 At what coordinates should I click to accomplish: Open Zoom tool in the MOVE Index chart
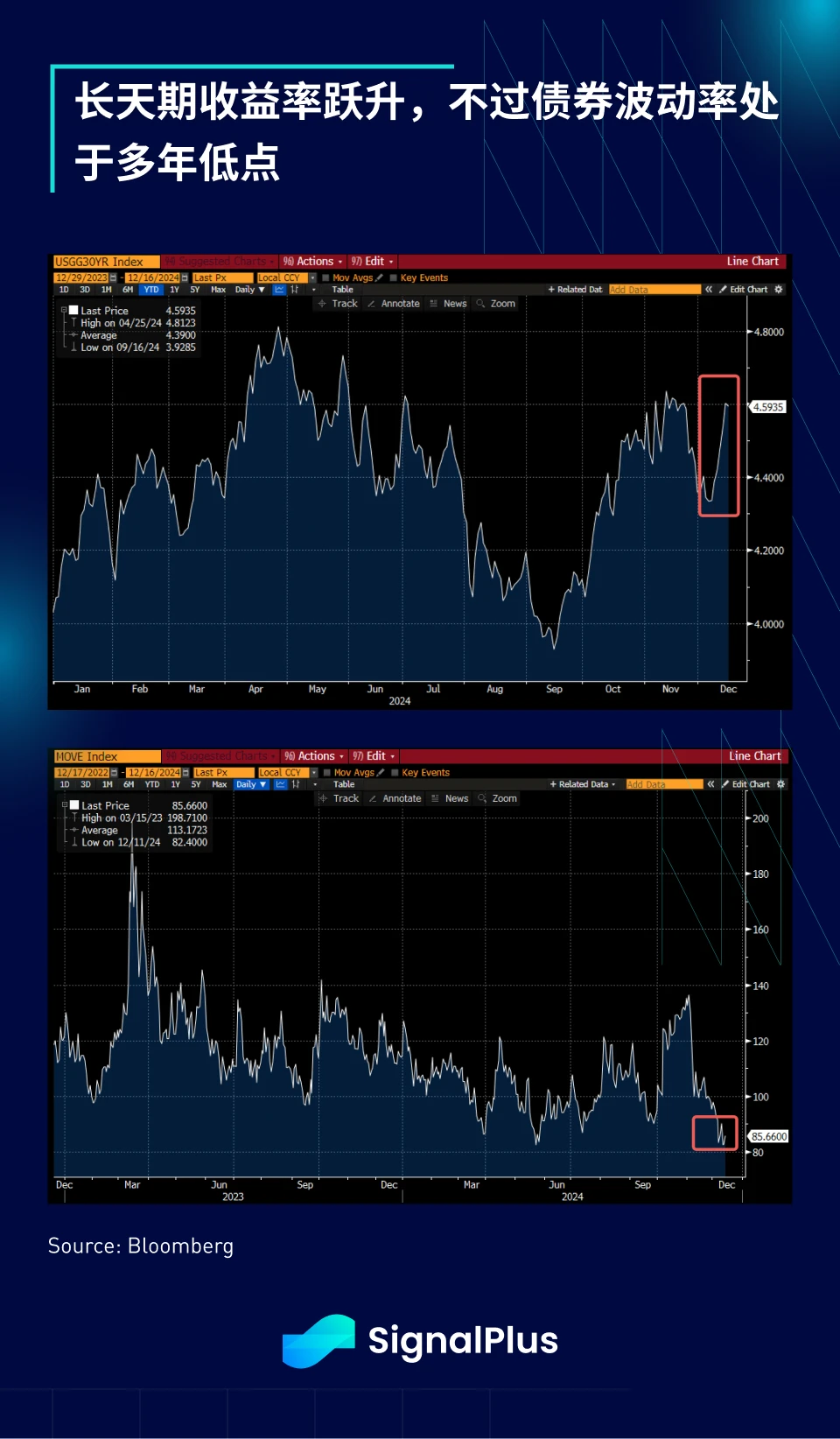[x=497, y=798]
